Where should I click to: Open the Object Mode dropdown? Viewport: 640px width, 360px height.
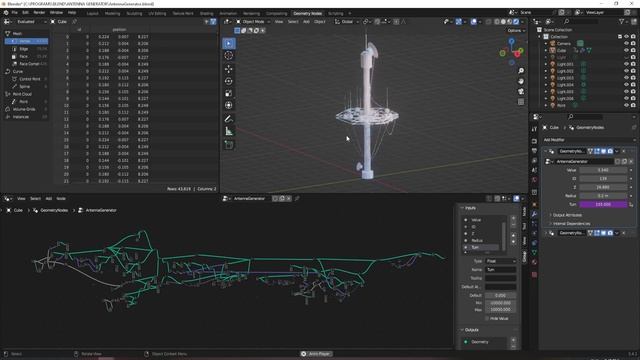(253, 22)
